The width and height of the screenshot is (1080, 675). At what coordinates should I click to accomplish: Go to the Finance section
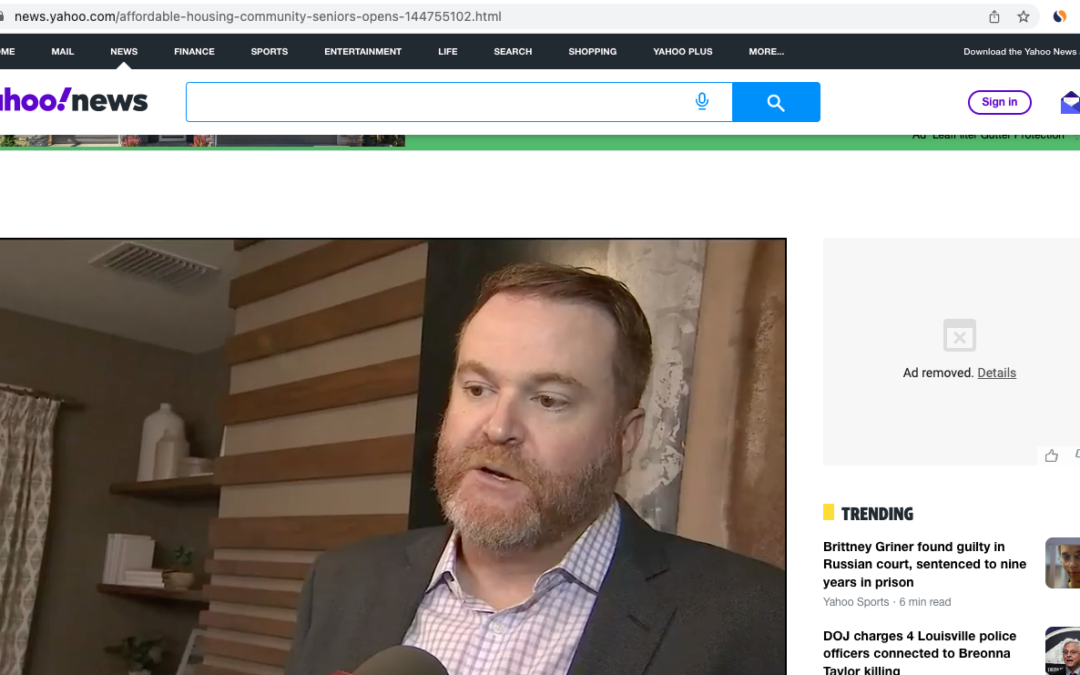pyautogui.click(x=194, y=52)
